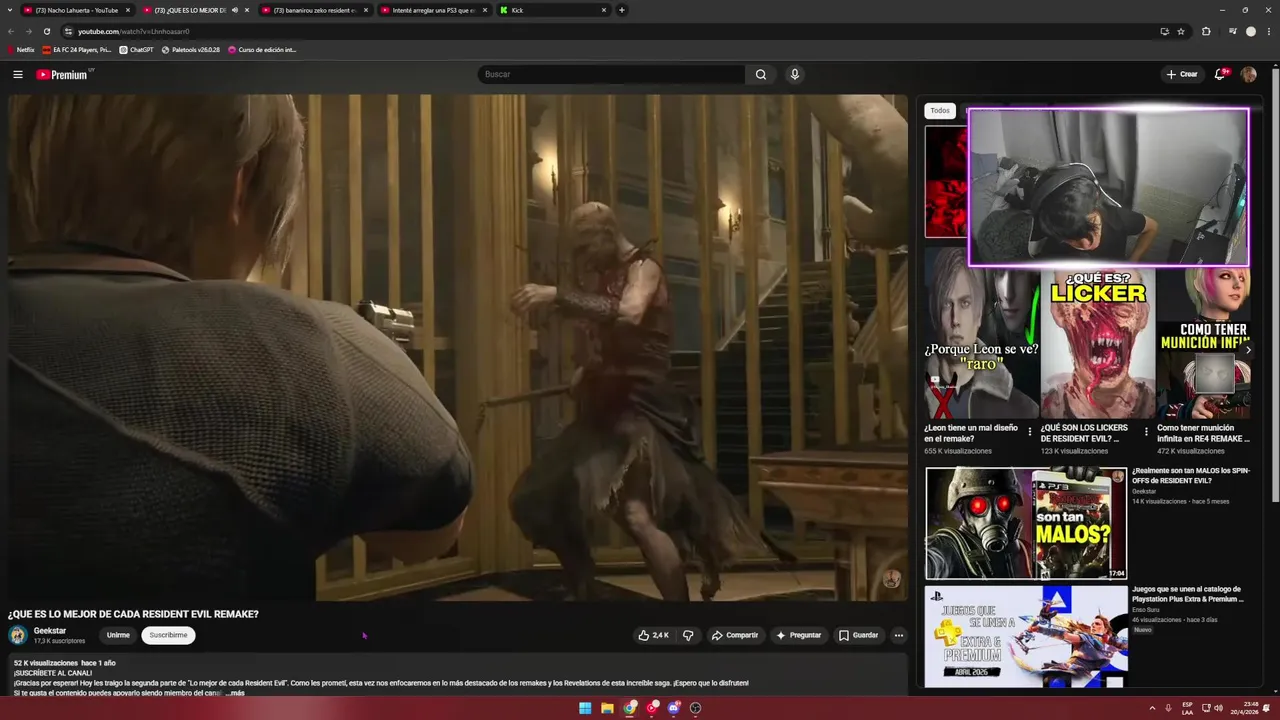This screenshot has height=720, width=1280.
Task: Open Windows Start menu
Action: [x=585, y=708]
